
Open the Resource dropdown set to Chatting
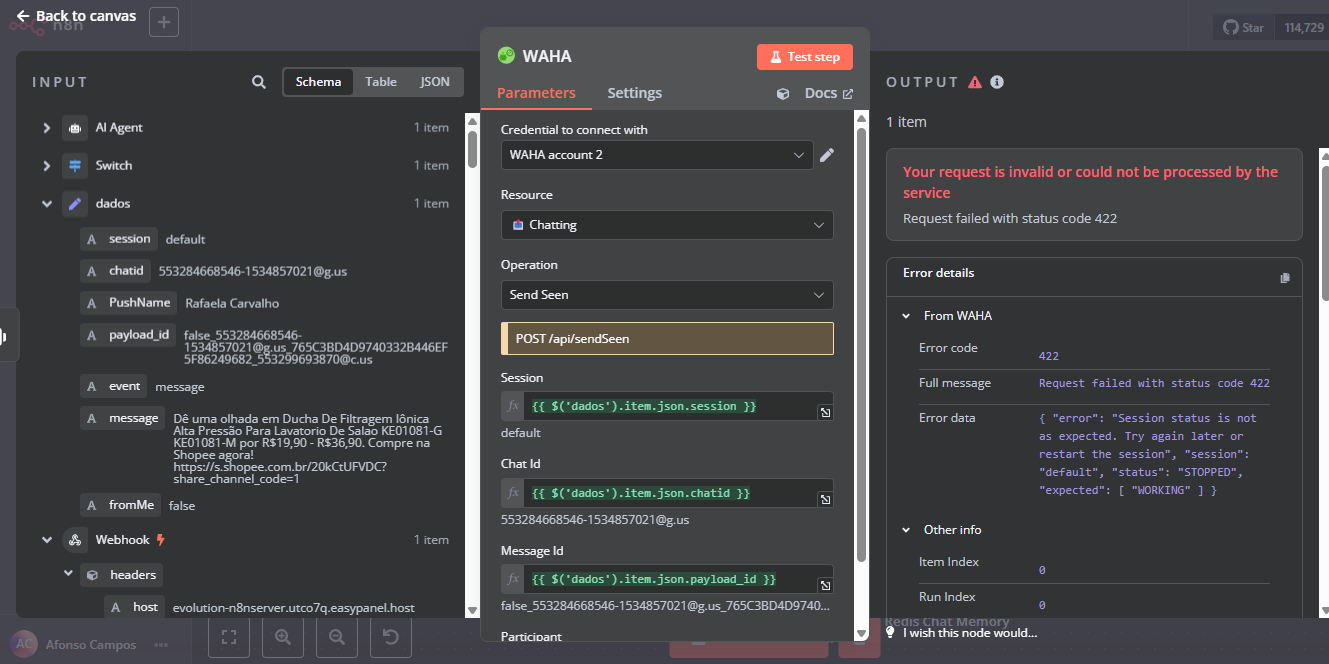coord(667,225)
